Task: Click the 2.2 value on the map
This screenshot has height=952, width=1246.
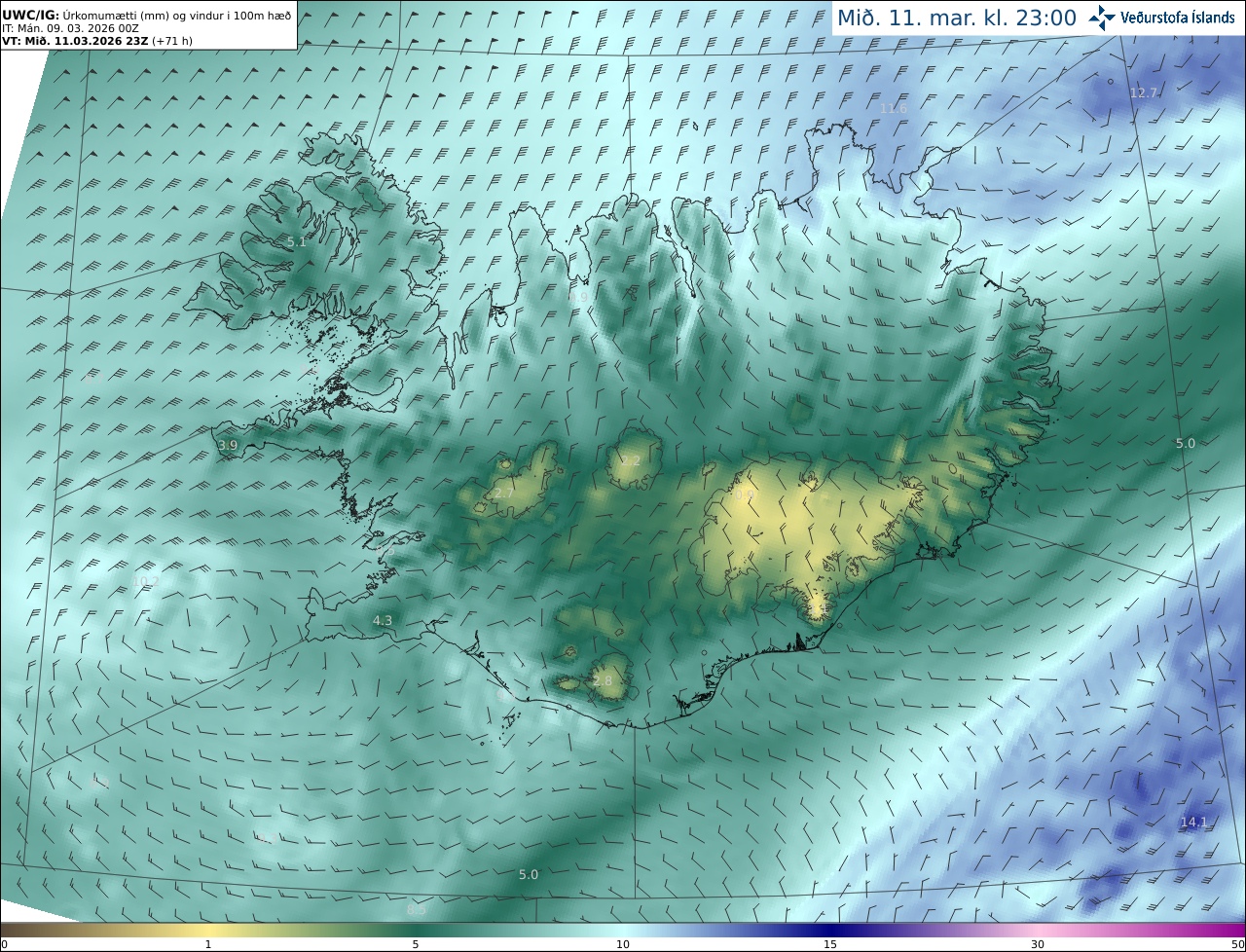Action: pos(631,460)
